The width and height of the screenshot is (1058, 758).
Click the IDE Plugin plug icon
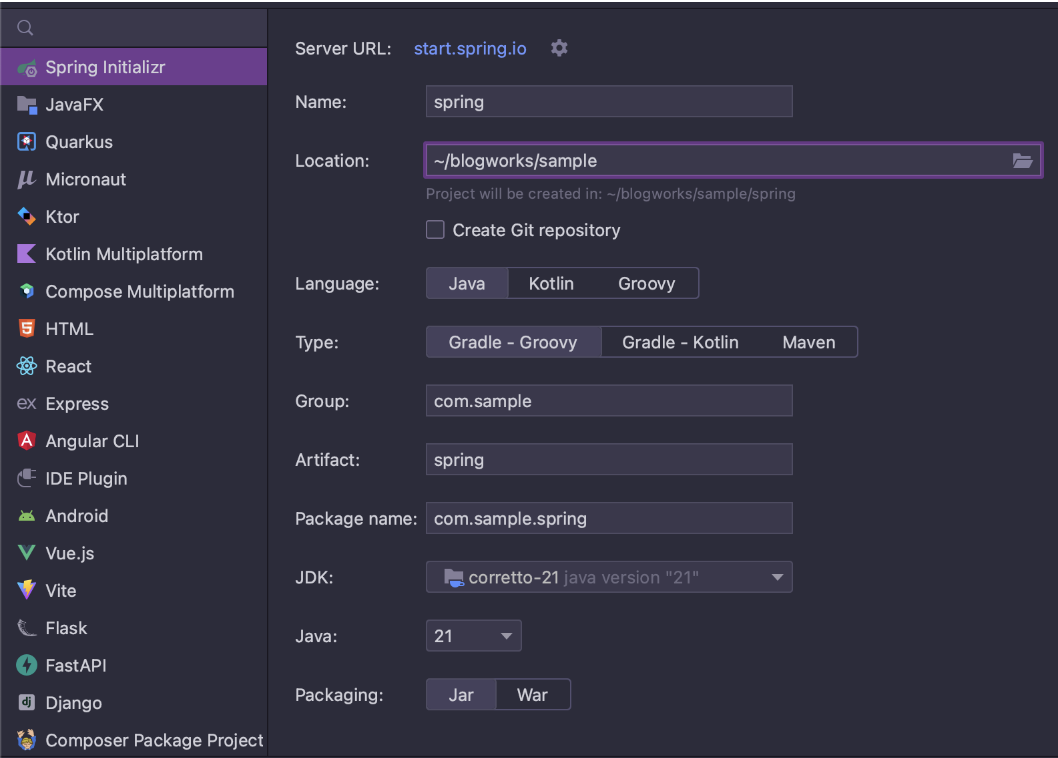coord(26,478)
